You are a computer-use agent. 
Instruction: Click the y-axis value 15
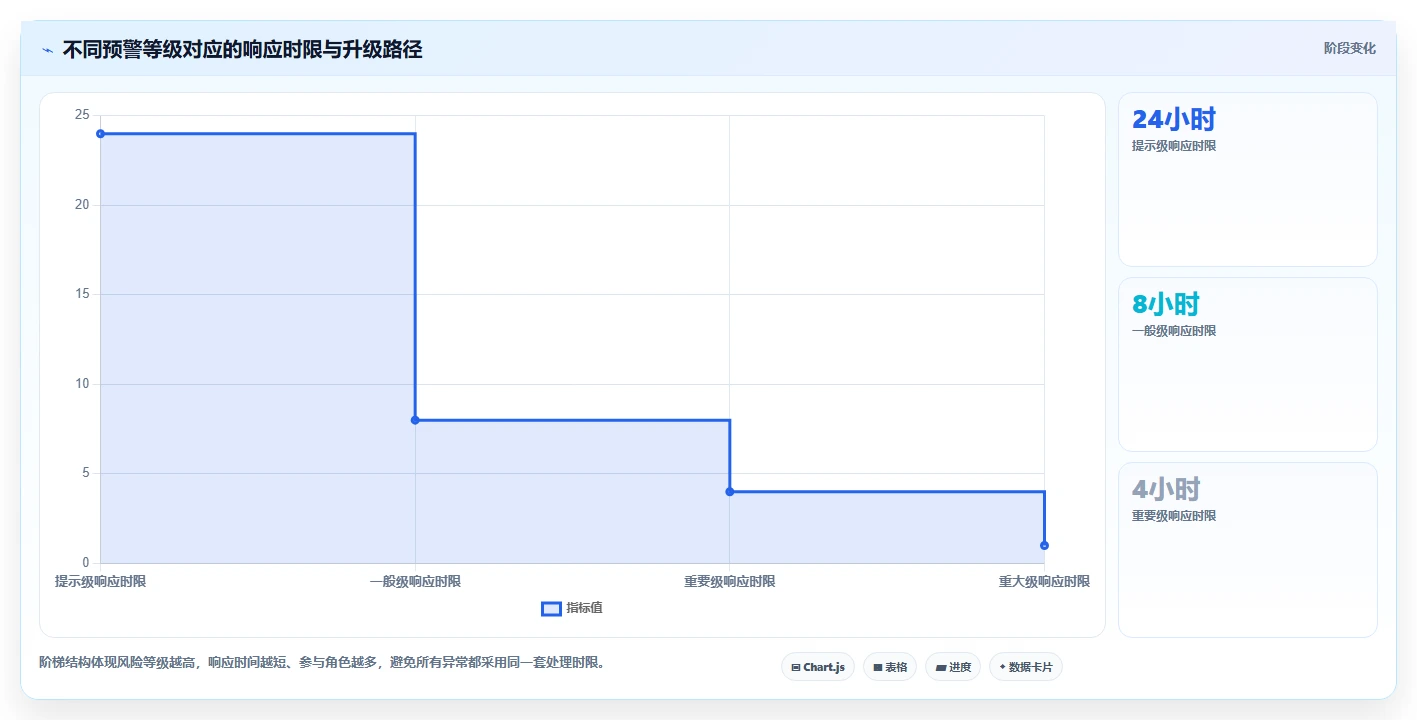pos(82,294)
